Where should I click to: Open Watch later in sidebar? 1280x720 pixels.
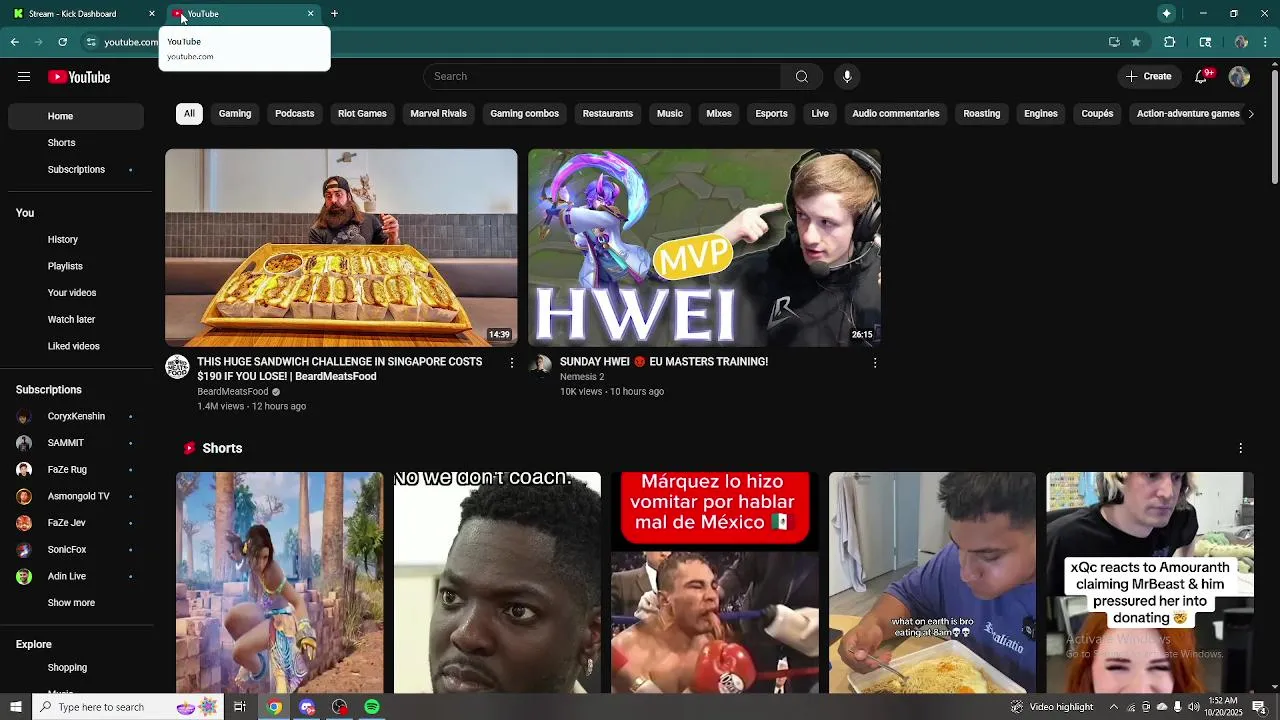click(x=76, y=320)
